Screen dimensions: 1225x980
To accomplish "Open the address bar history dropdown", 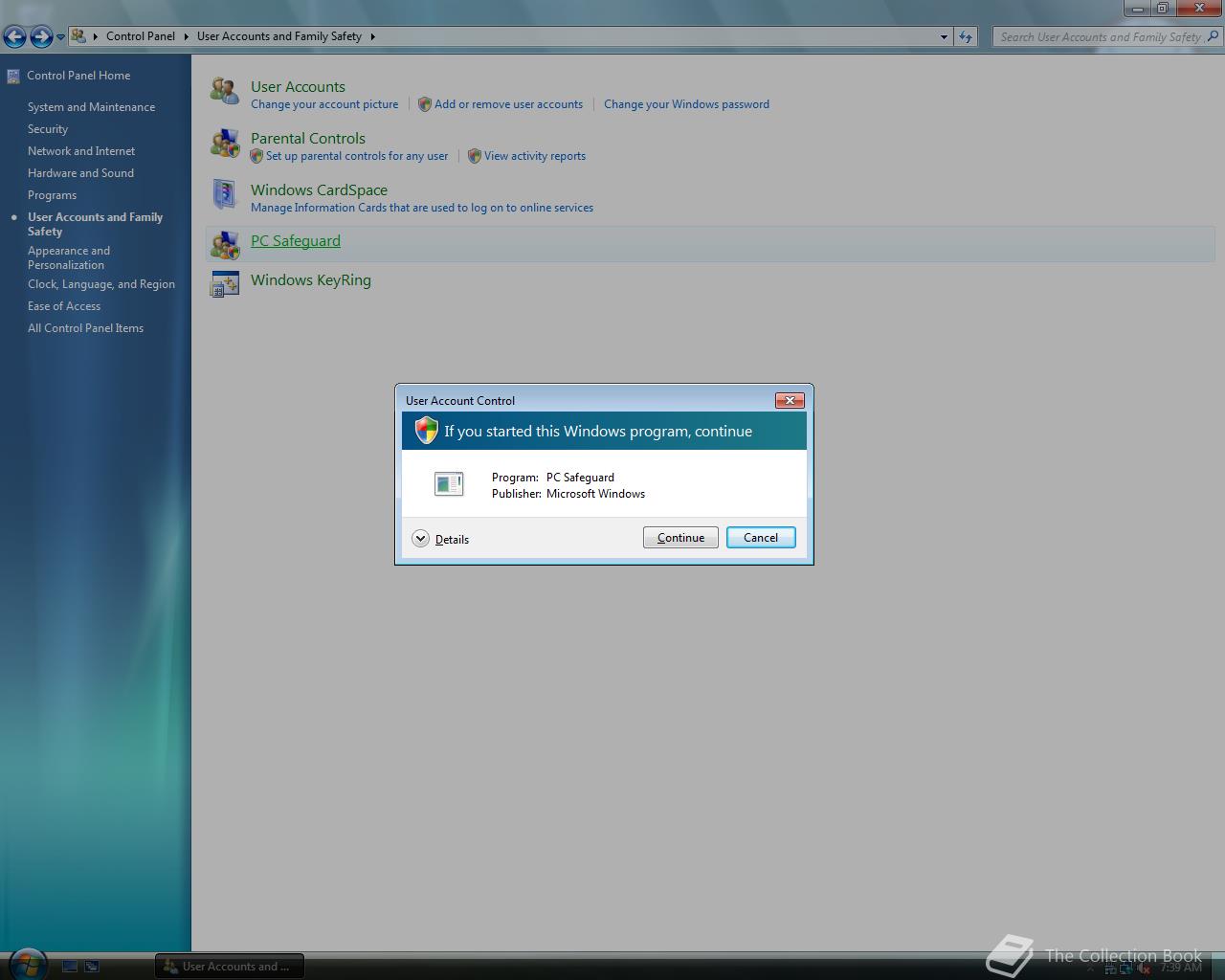I will coord(944,36).
